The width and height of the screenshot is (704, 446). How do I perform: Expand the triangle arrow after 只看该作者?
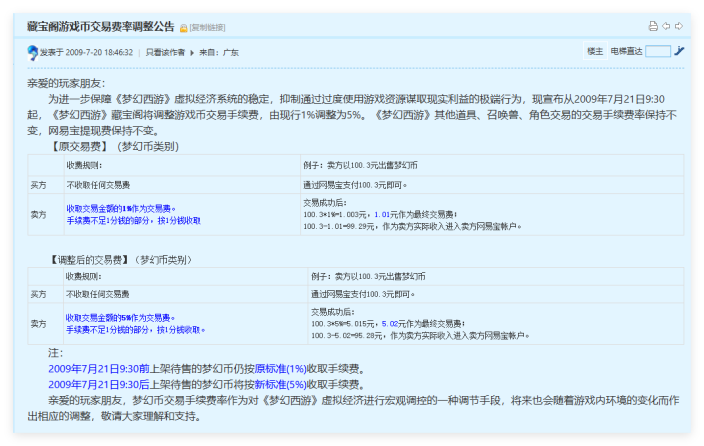click(192, 53)
